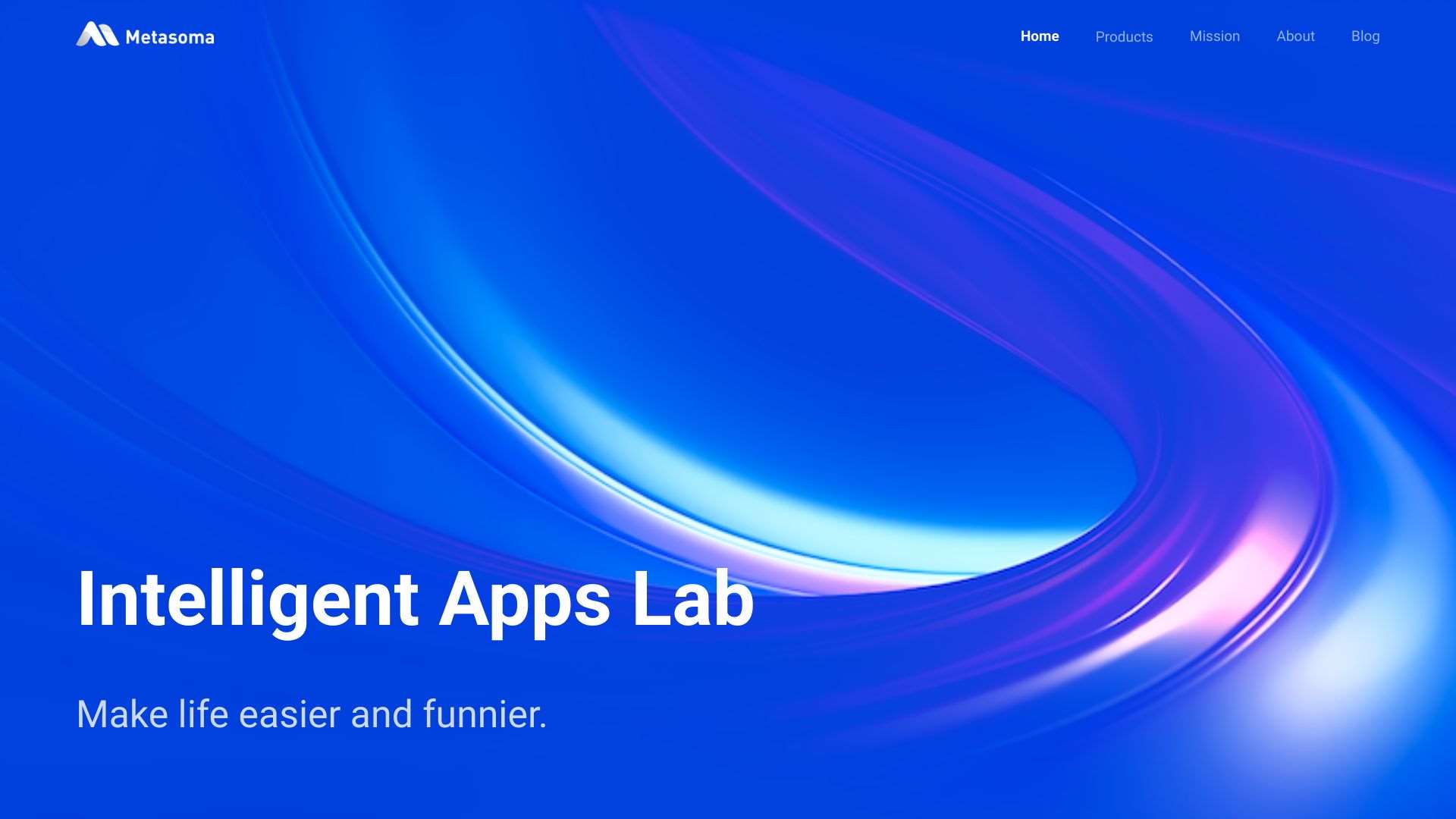
Task: Click the word funnier in tagline
Action: coord(479,714)
